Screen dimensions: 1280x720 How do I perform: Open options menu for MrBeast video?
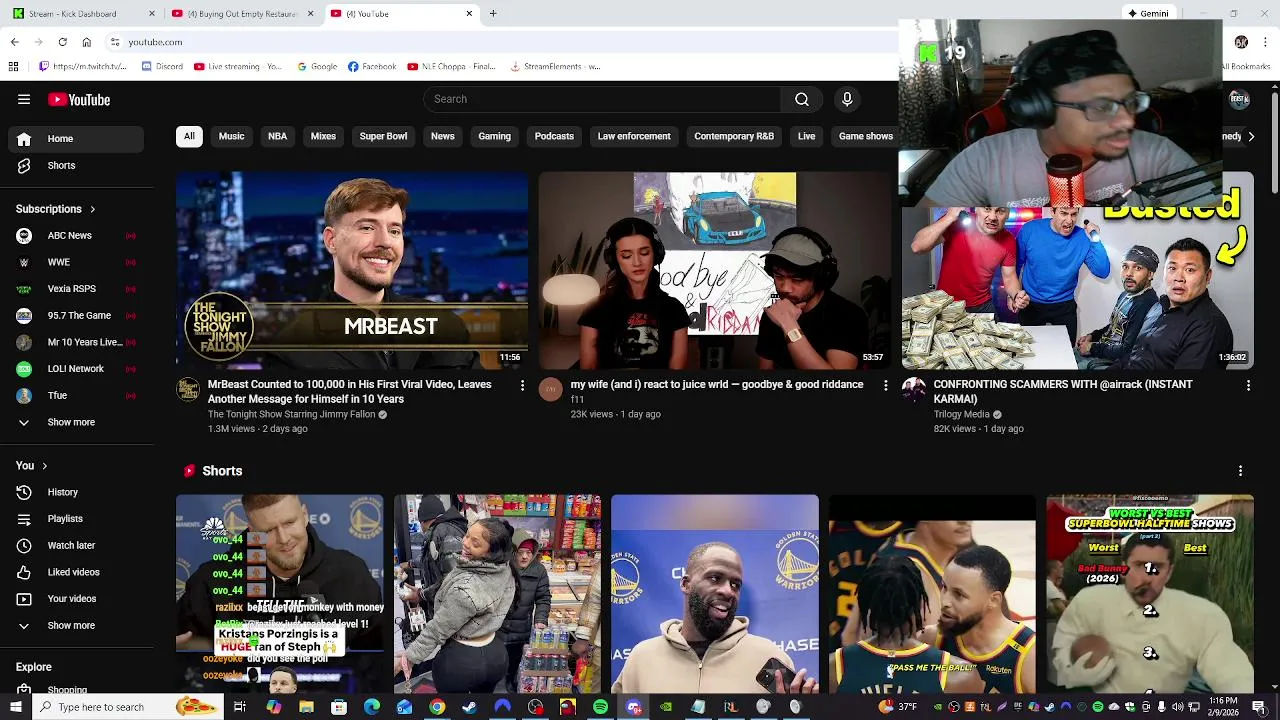(x=522, y=385)
